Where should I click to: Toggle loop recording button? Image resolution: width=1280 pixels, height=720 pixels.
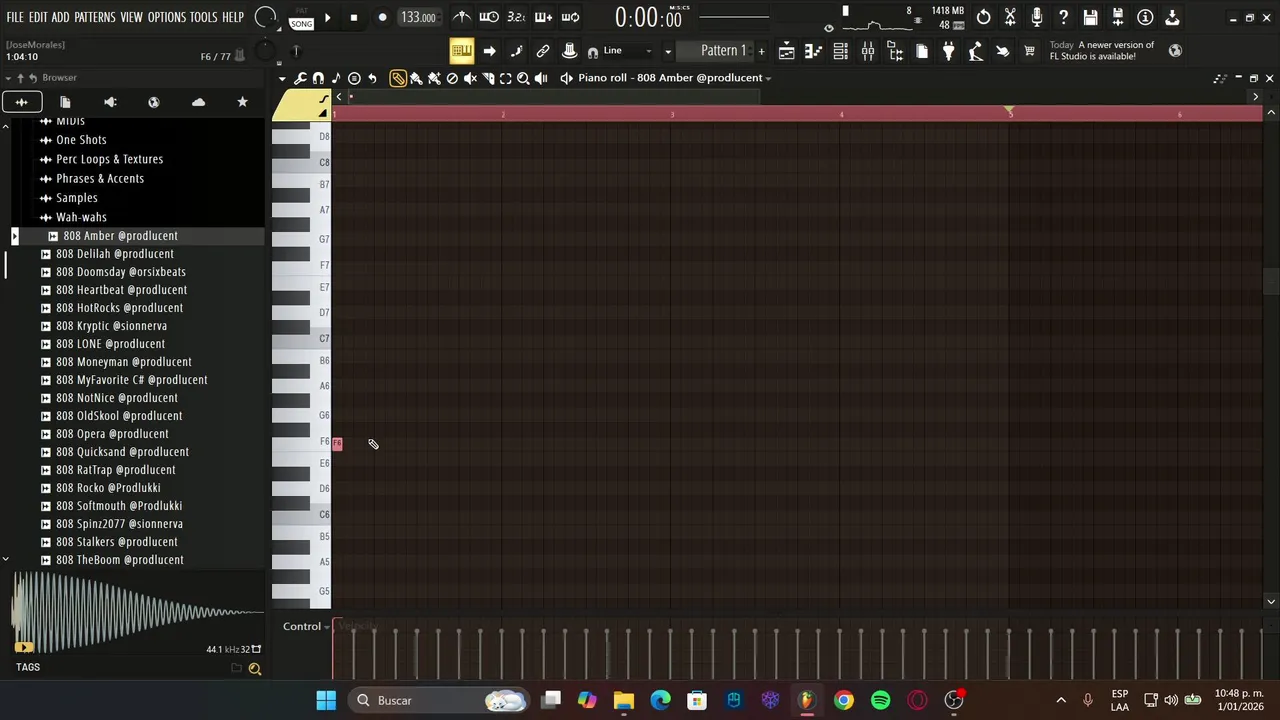[570, 17]
